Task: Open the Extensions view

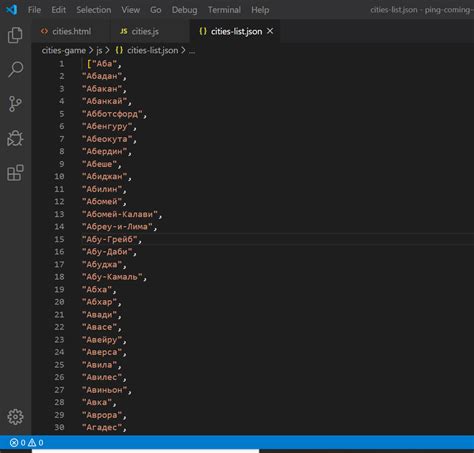Action: tap(15, 173)
